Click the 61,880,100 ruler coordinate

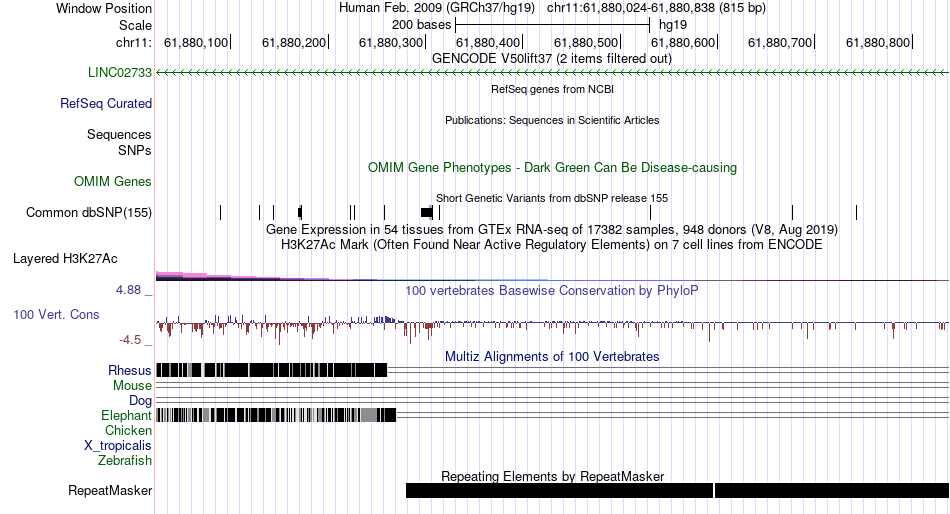point(196,42)
